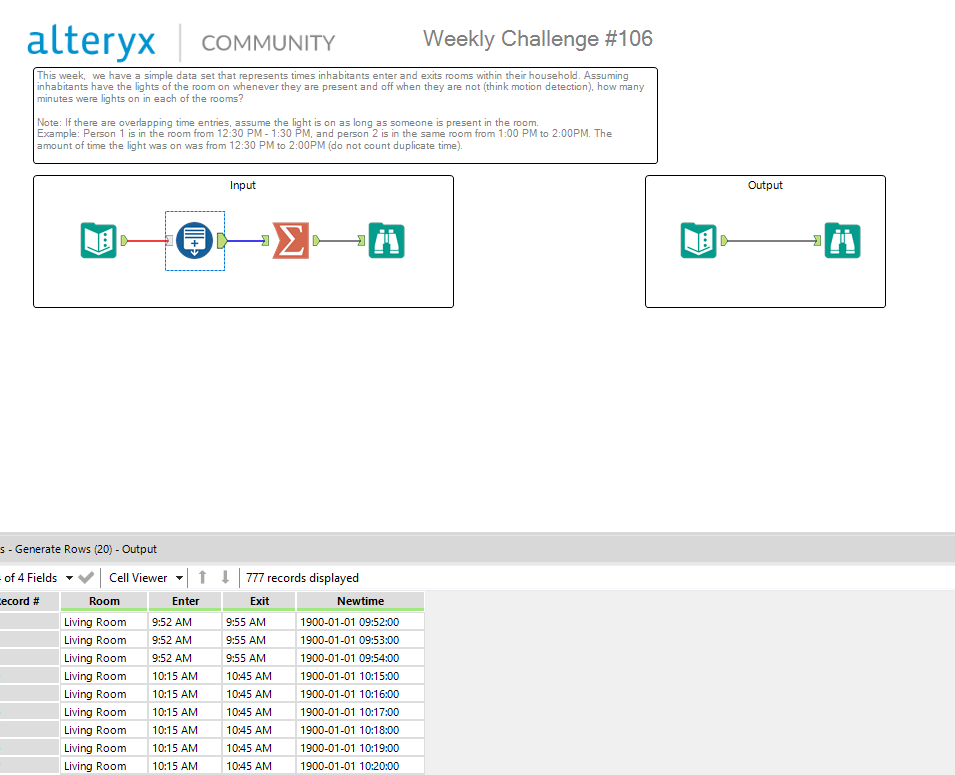Apply field selection with the checkmark icon

pos(86,578)
